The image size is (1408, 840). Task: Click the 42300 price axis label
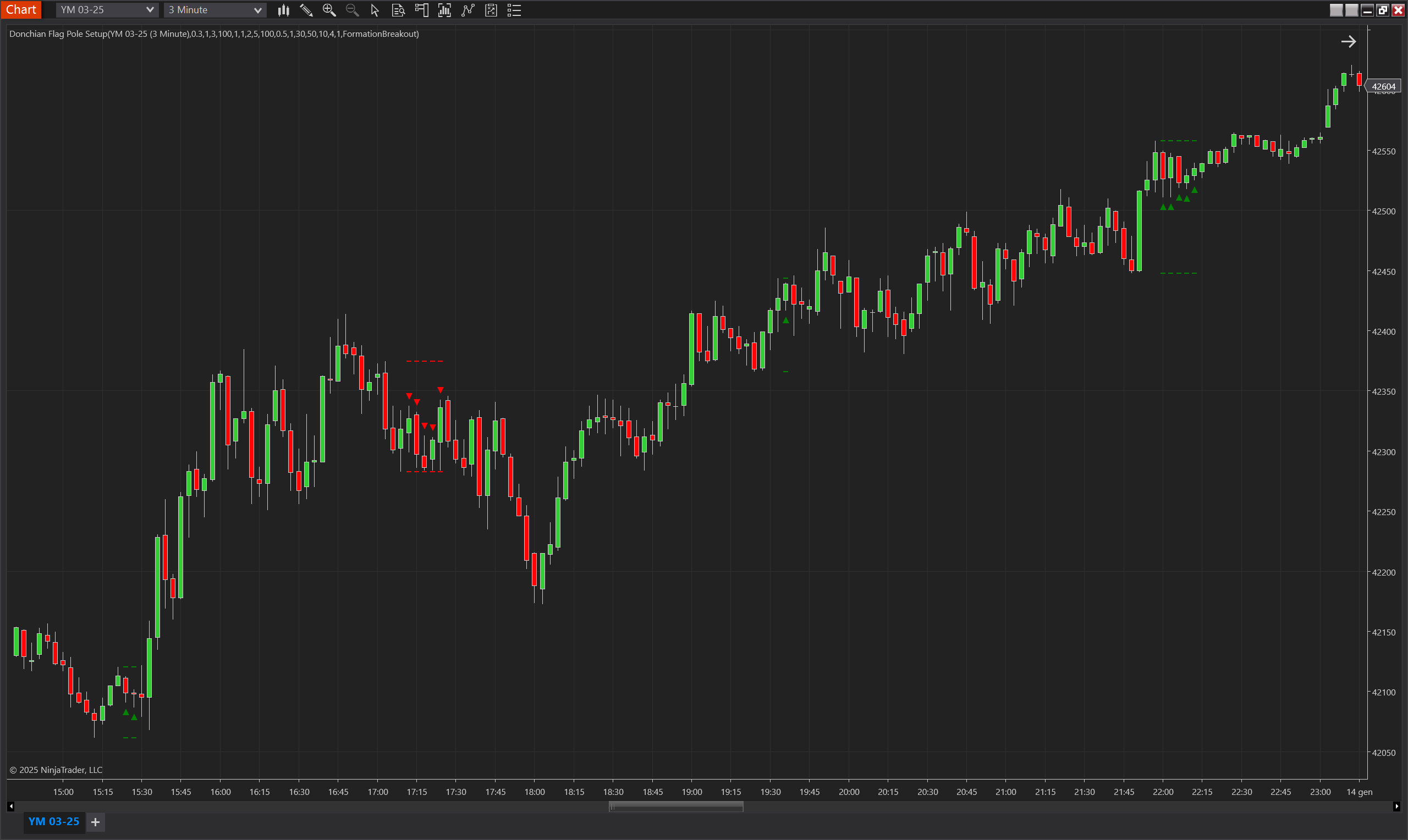(x=1383, y=452)
